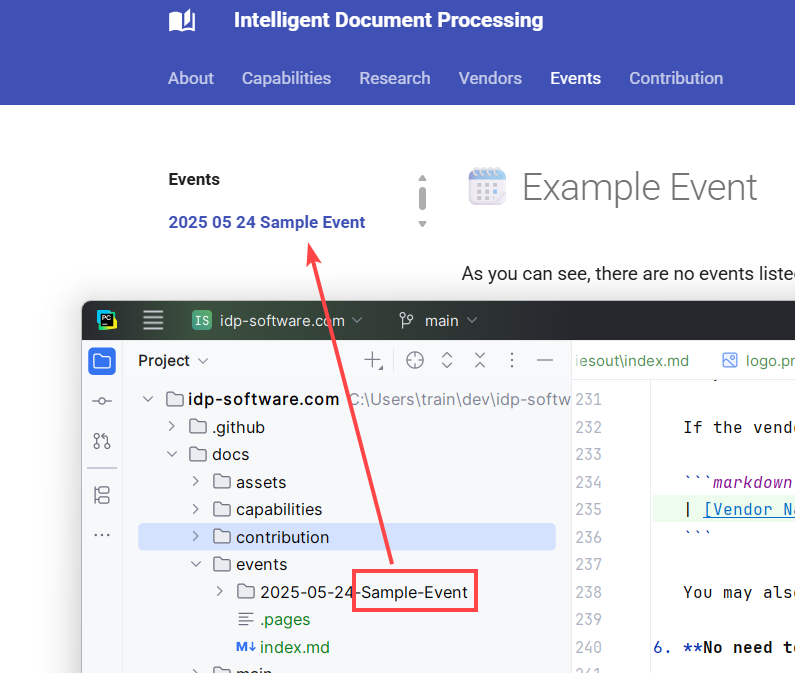The width and height of the screenshot is (795, 673).
Task: Click the markdown code fence label on line 234
Action: [752, 482]
